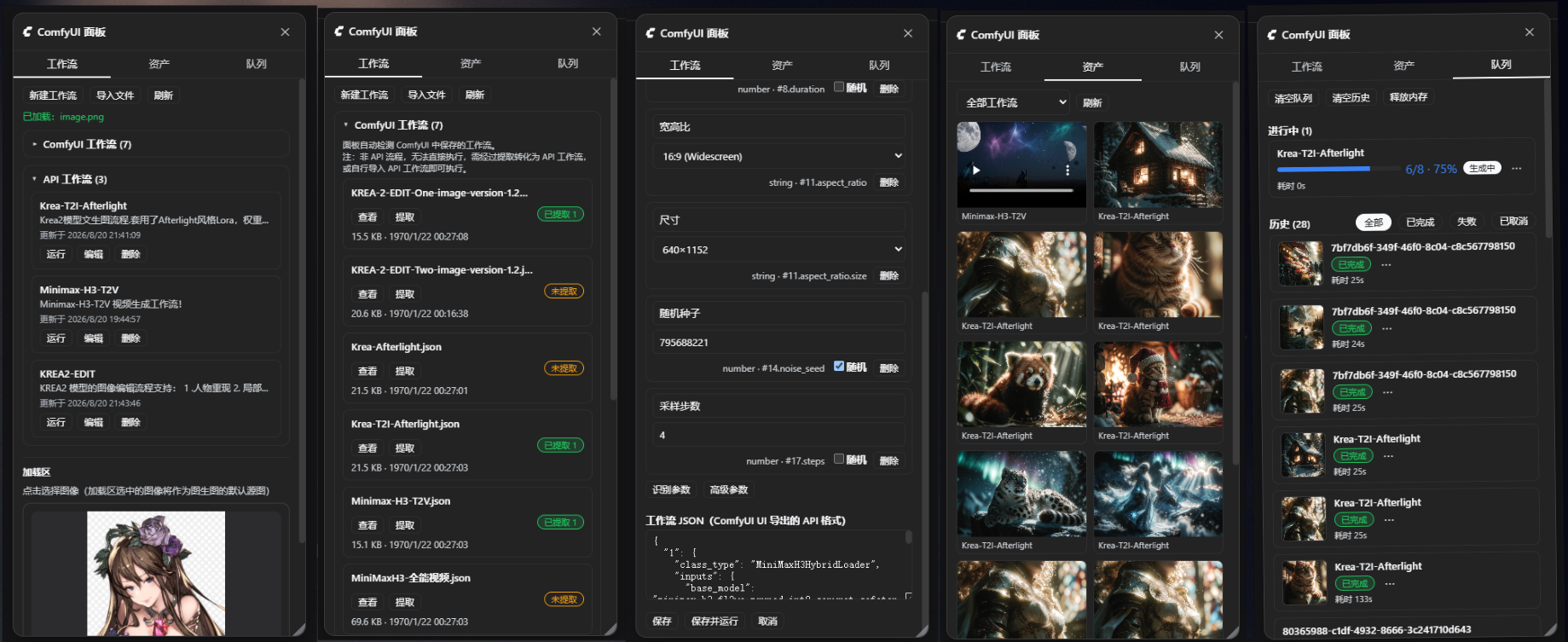Image resolution: width=1568 pixels, height=642 pixels.
Task: Click 导入文件 in the JSON file list panel
Action: click(x=426, y=95)
